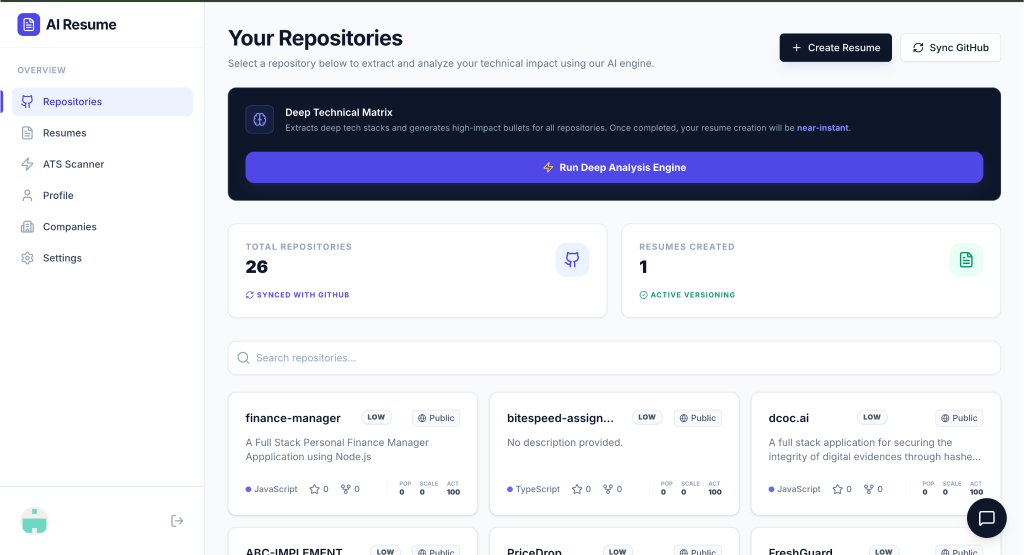Click the JavaScript label on finance-manager
This screenshot has width=1024, height=555.
(275, 489)
